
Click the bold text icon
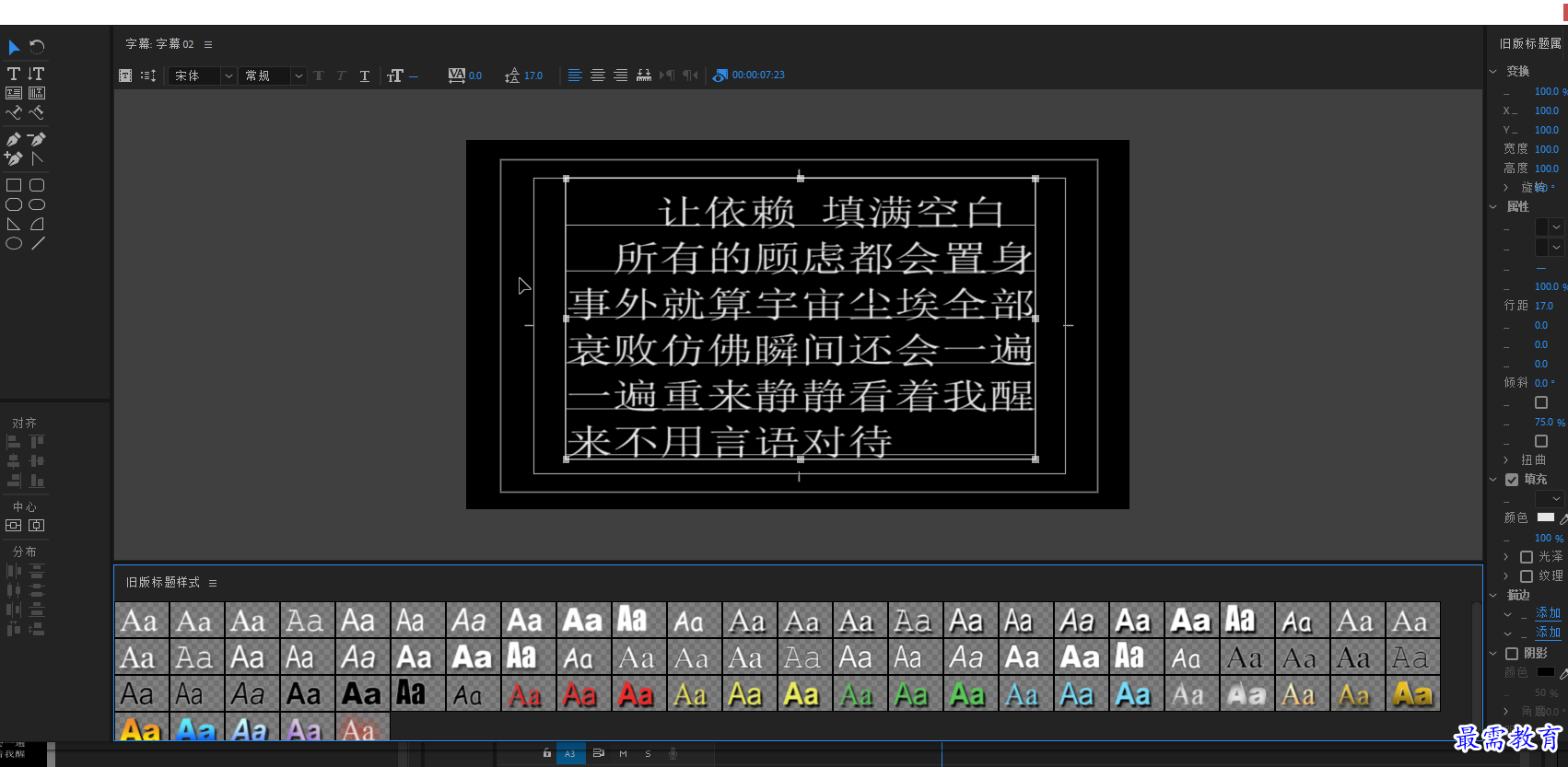coord(319,76)
